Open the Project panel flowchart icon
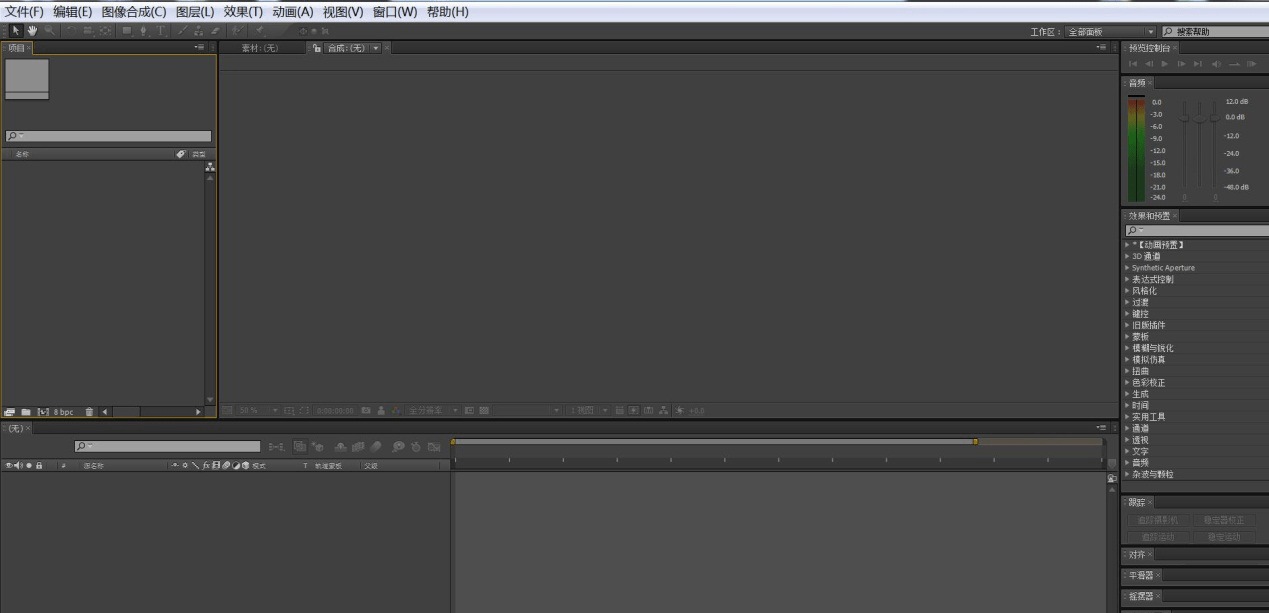This screenshot has height=613, width=1269. (210, 168)
